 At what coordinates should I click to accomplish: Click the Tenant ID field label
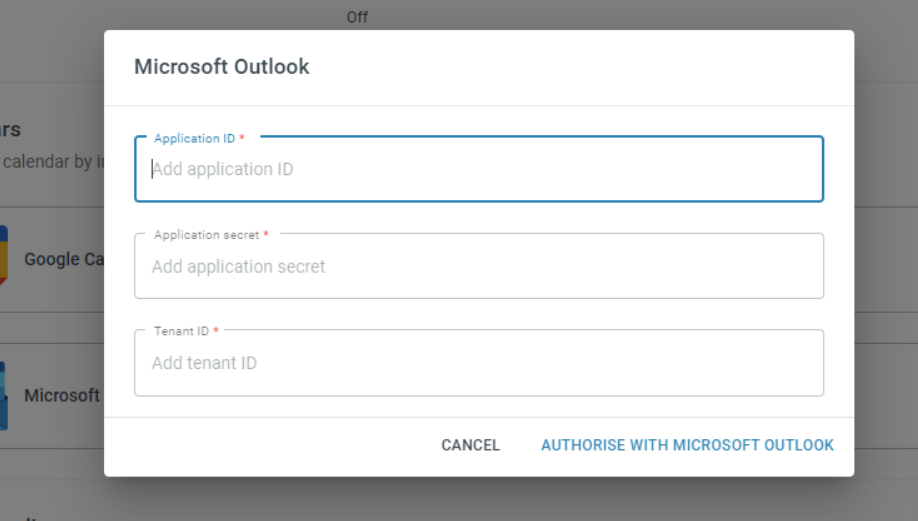[x=181, y=331]
